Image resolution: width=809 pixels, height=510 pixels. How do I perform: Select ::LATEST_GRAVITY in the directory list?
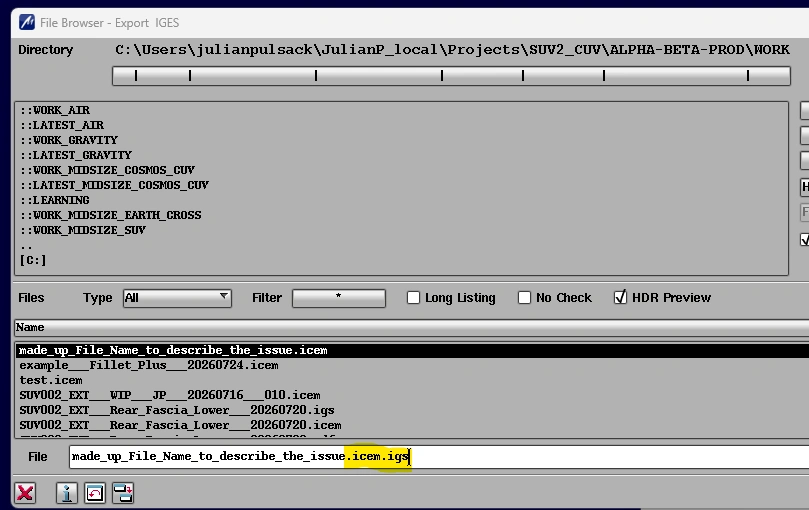pos(76,155)
